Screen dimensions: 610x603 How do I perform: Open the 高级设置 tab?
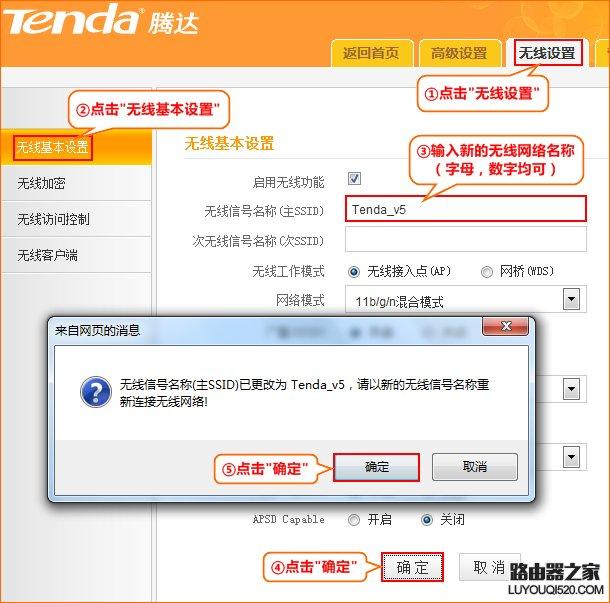(459, 53)
